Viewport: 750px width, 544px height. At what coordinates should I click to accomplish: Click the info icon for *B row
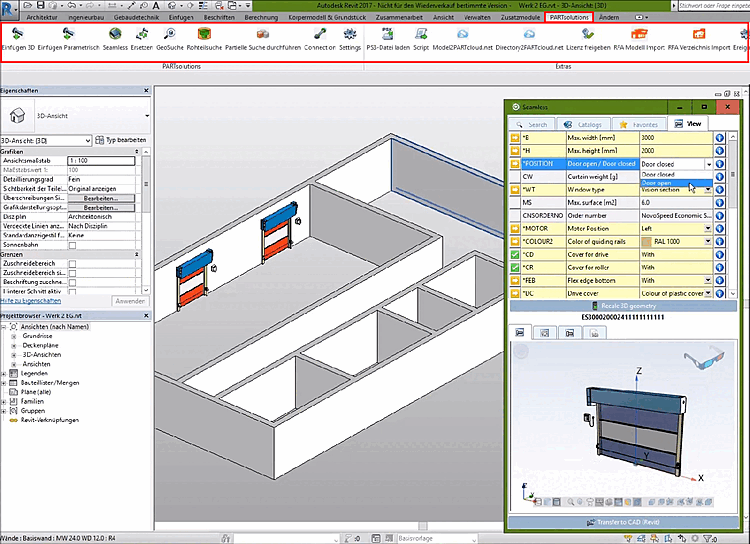pos(720,138)
